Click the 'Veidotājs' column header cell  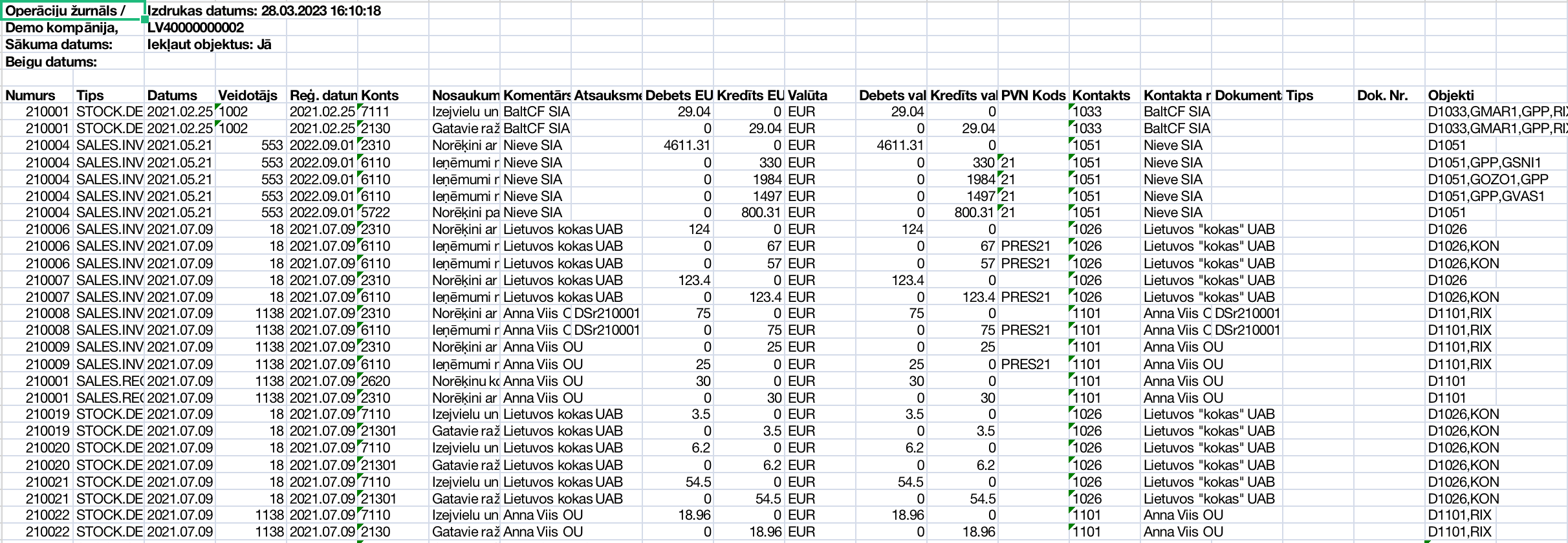250,96
